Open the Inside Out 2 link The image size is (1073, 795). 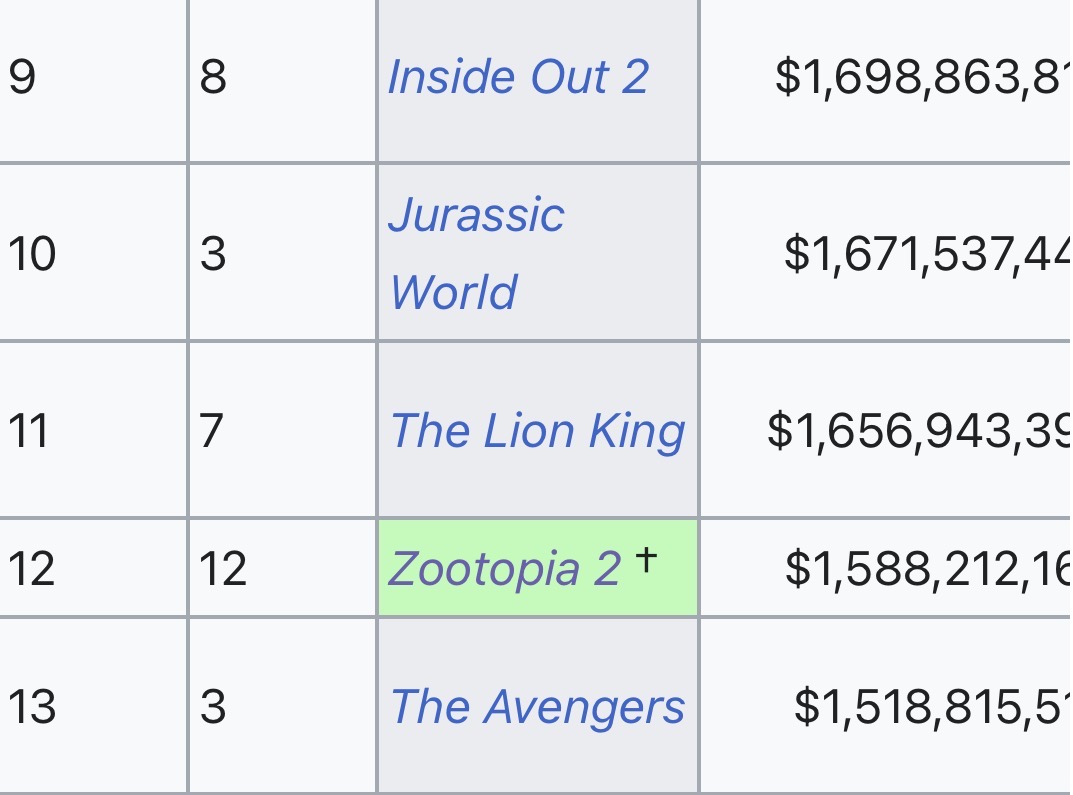[518, 77]
